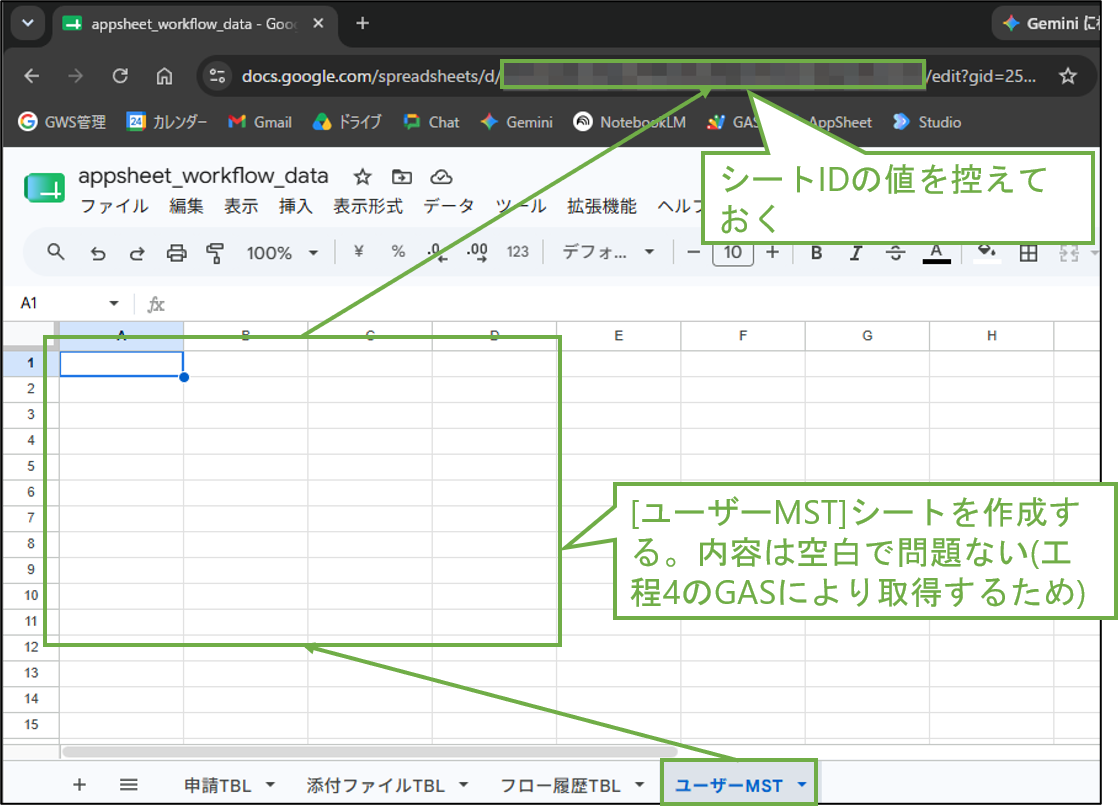Viewport: 1118px width, 806px height.
Task: Click the undo icon
Action: (x=98, y=253)
